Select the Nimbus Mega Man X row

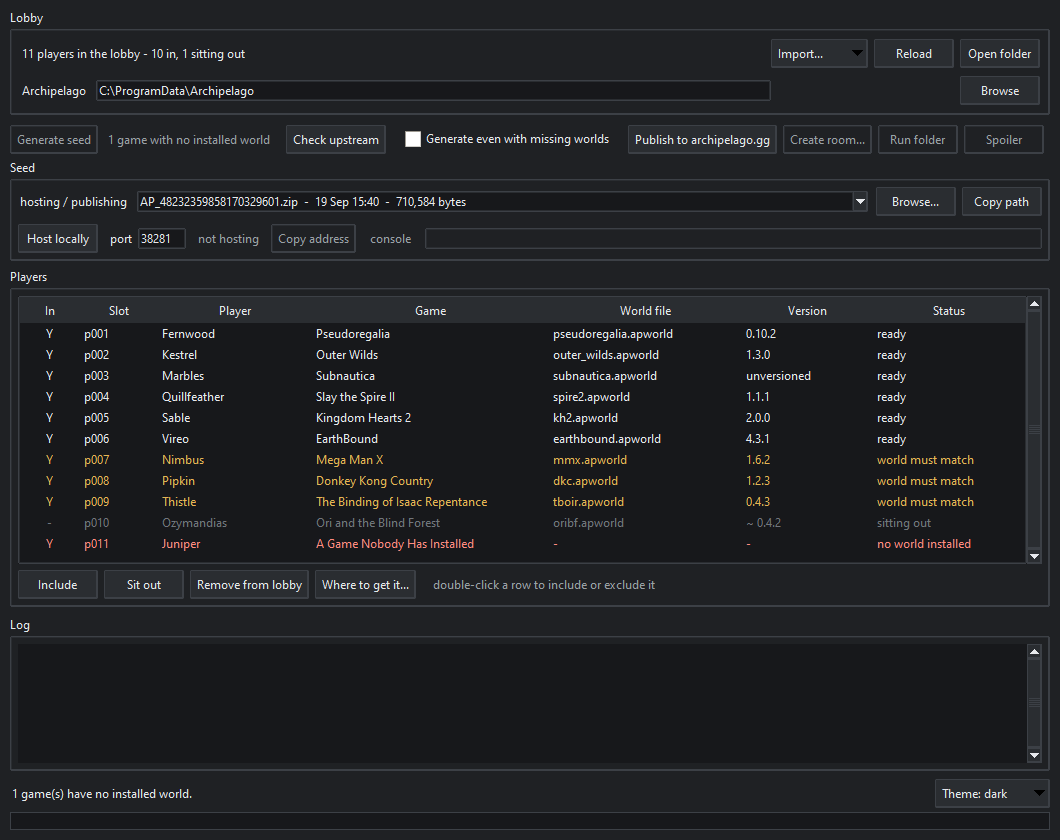tap(522, 460)
